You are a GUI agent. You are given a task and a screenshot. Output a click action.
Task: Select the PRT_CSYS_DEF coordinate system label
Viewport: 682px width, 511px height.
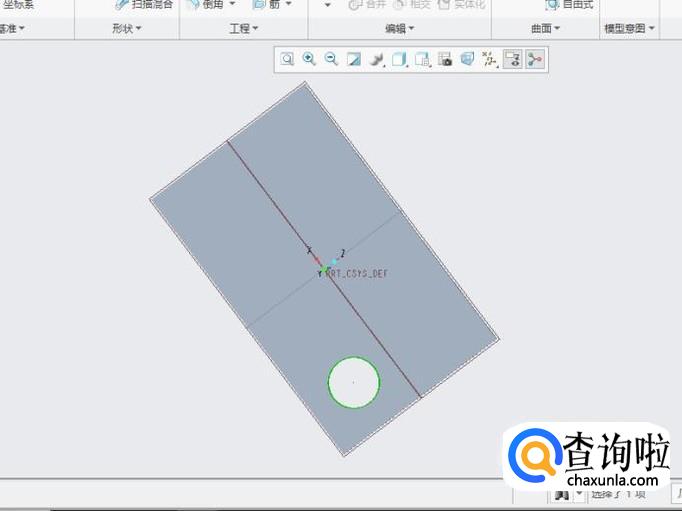tap(357, 274)
